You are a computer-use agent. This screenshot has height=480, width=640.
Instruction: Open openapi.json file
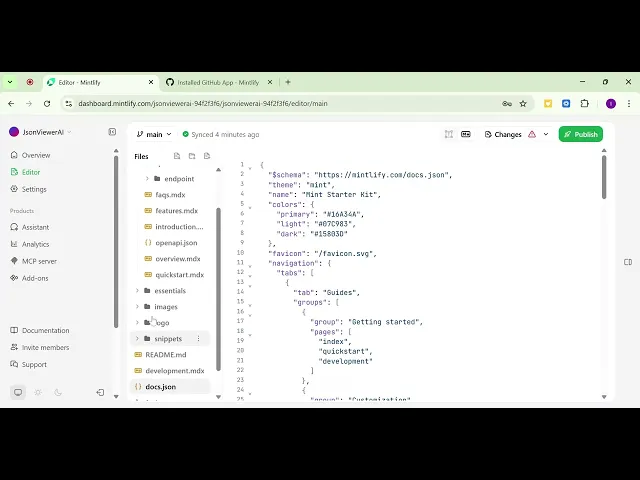(x=176, y=242)
